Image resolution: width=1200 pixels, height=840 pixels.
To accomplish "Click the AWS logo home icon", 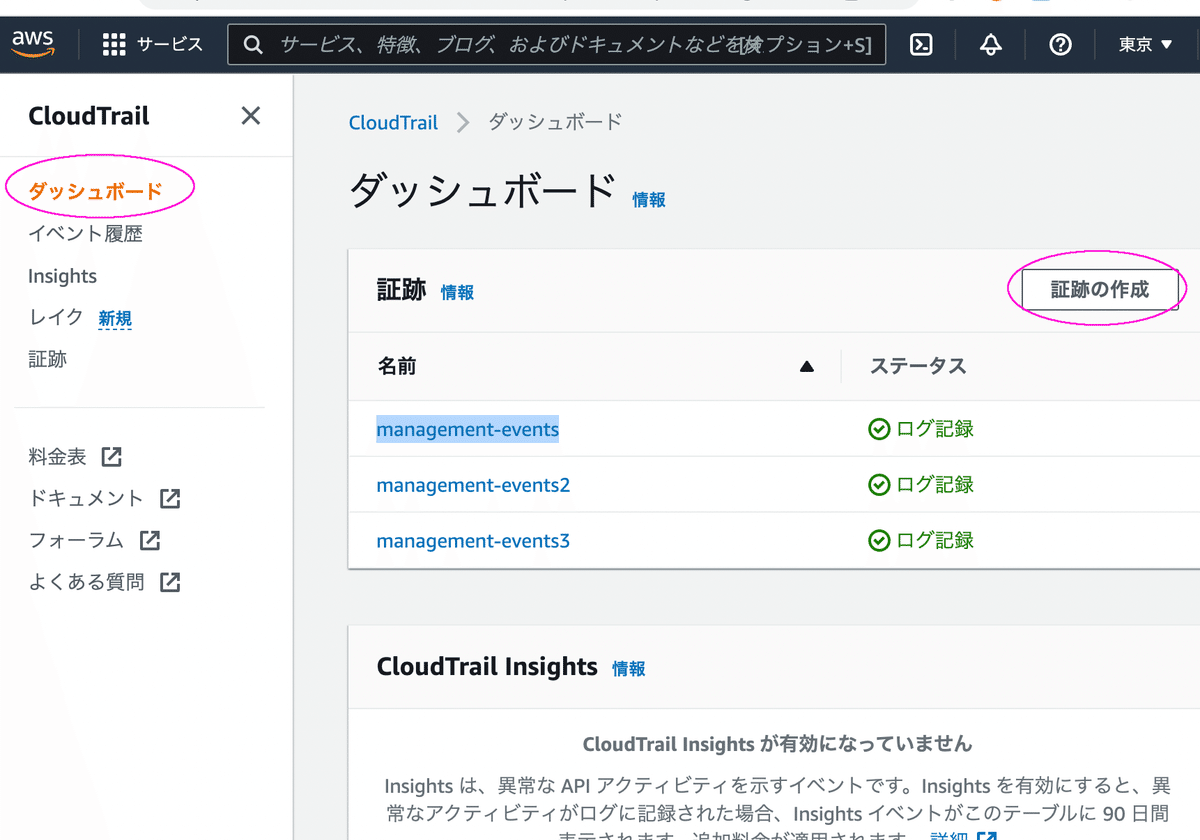I will click(x=32, y=44).
